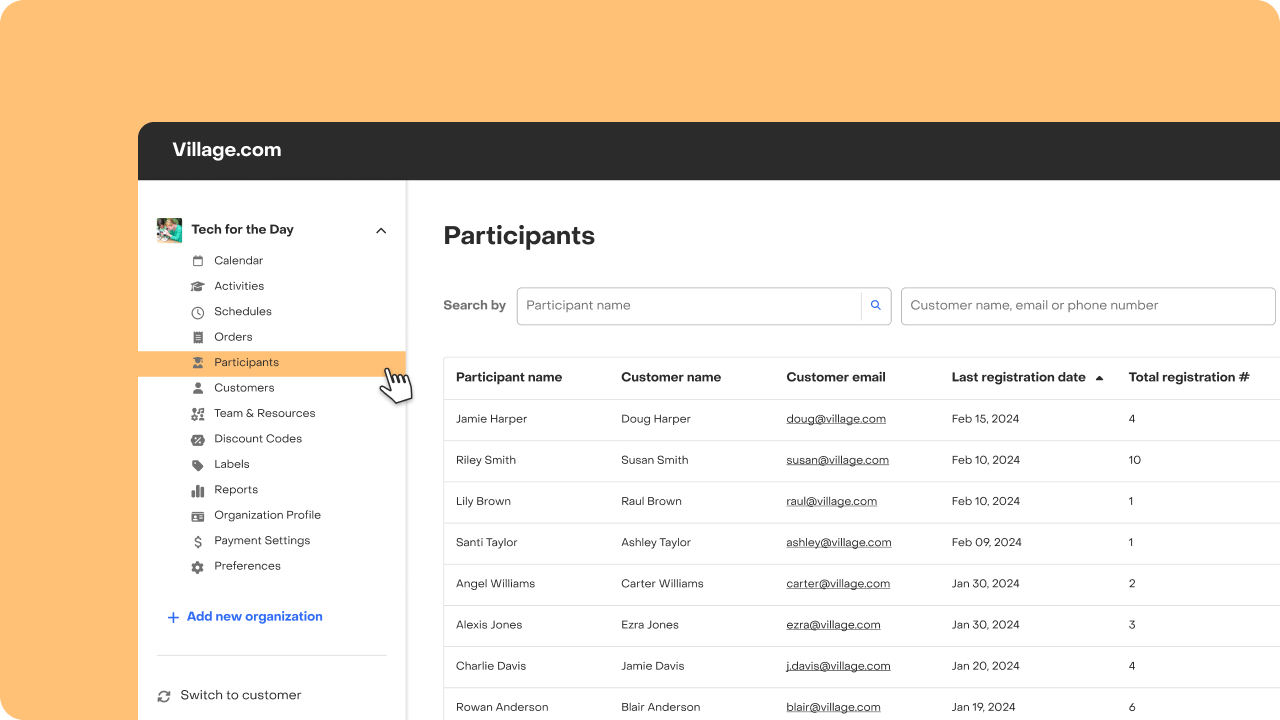
Task: Open susan@village.com email link
Action: point(838,461)
